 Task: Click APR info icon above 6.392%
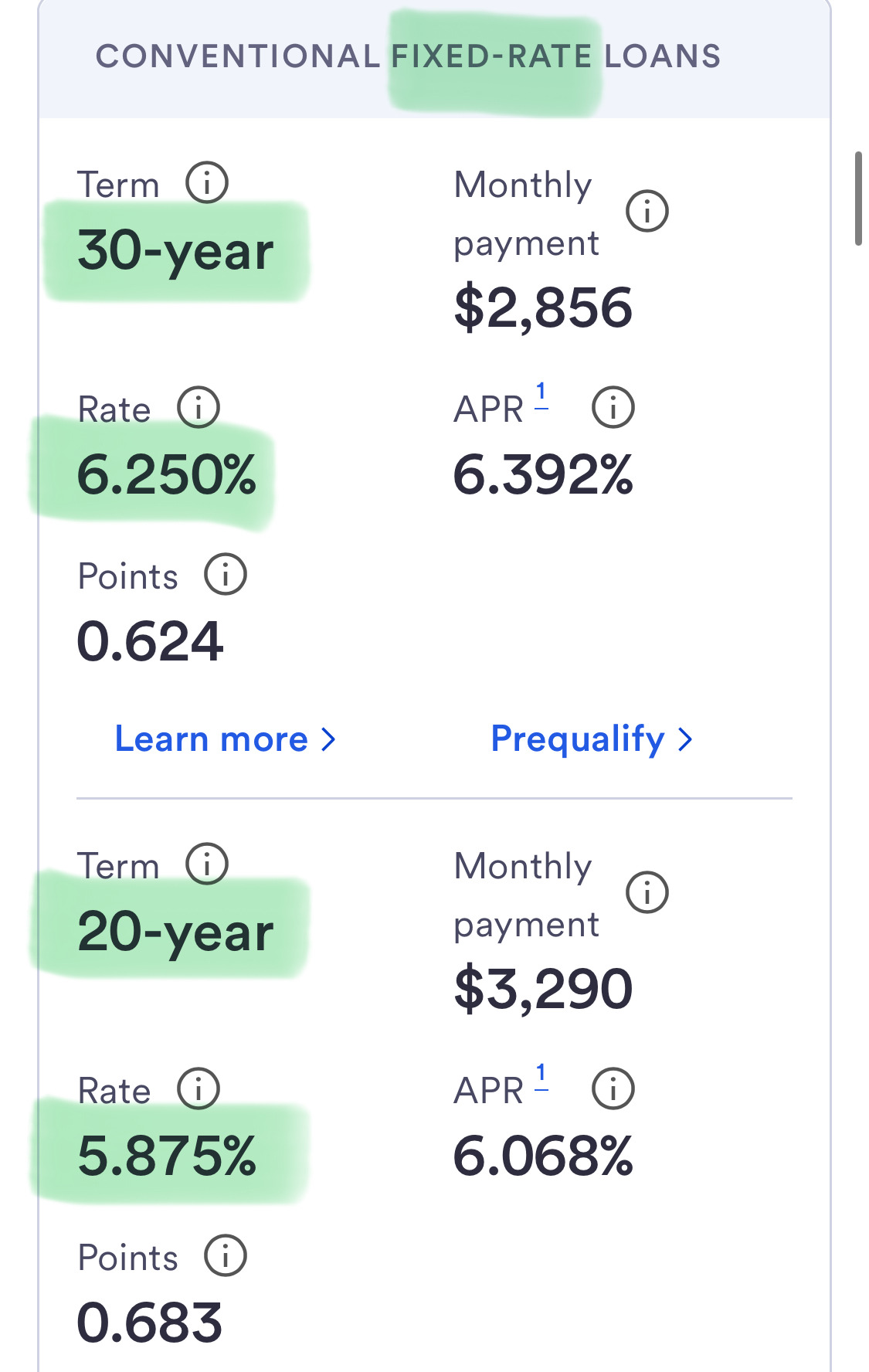click(x=613, y=407)
